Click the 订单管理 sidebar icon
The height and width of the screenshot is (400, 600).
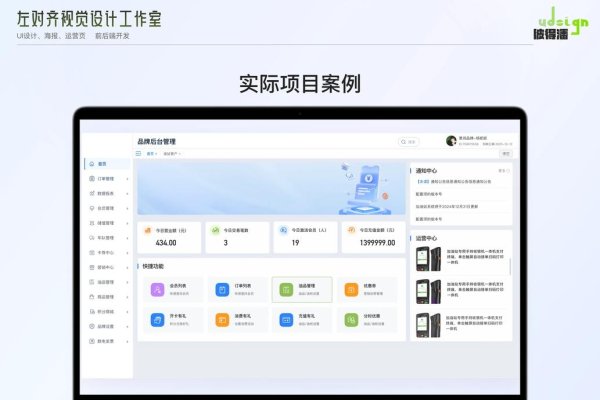point(92,179)
